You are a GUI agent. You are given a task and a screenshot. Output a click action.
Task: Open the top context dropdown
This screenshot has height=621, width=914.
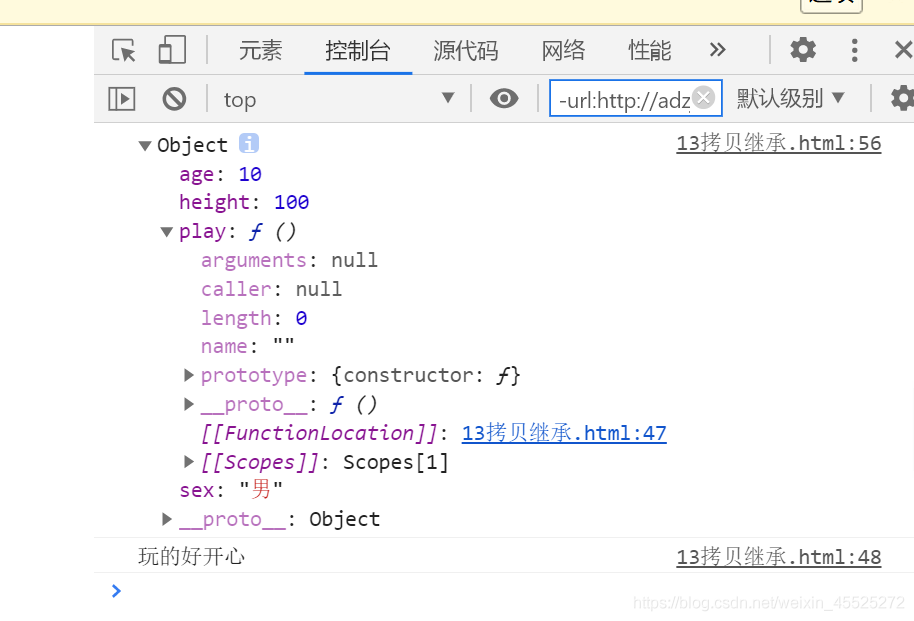(x=338, y=98)
